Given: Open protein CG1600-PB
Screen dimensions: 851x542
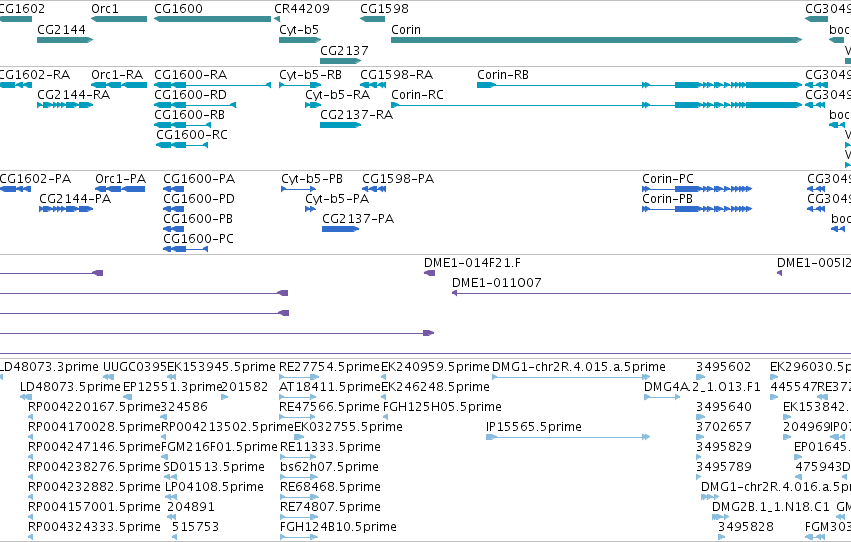Looking at the screenshot, I should (x=198, y=219).
